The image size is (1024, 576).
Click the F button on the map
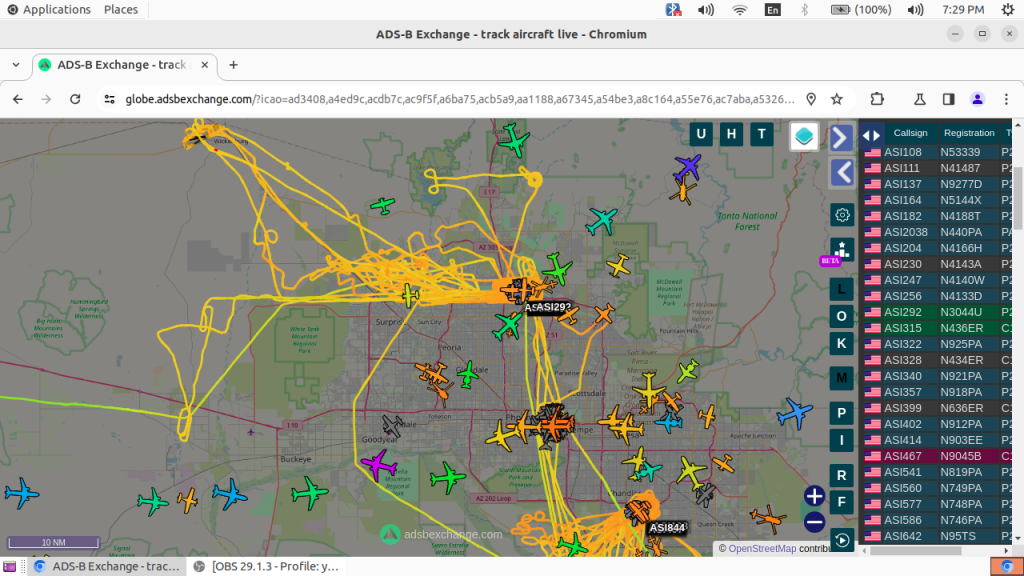[841, 502]
